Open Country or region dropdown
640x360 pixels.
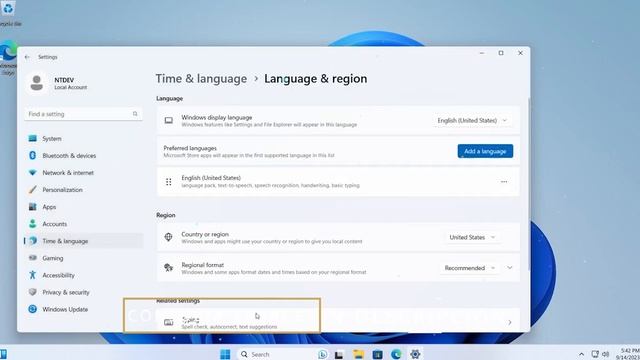pos(472,237)
